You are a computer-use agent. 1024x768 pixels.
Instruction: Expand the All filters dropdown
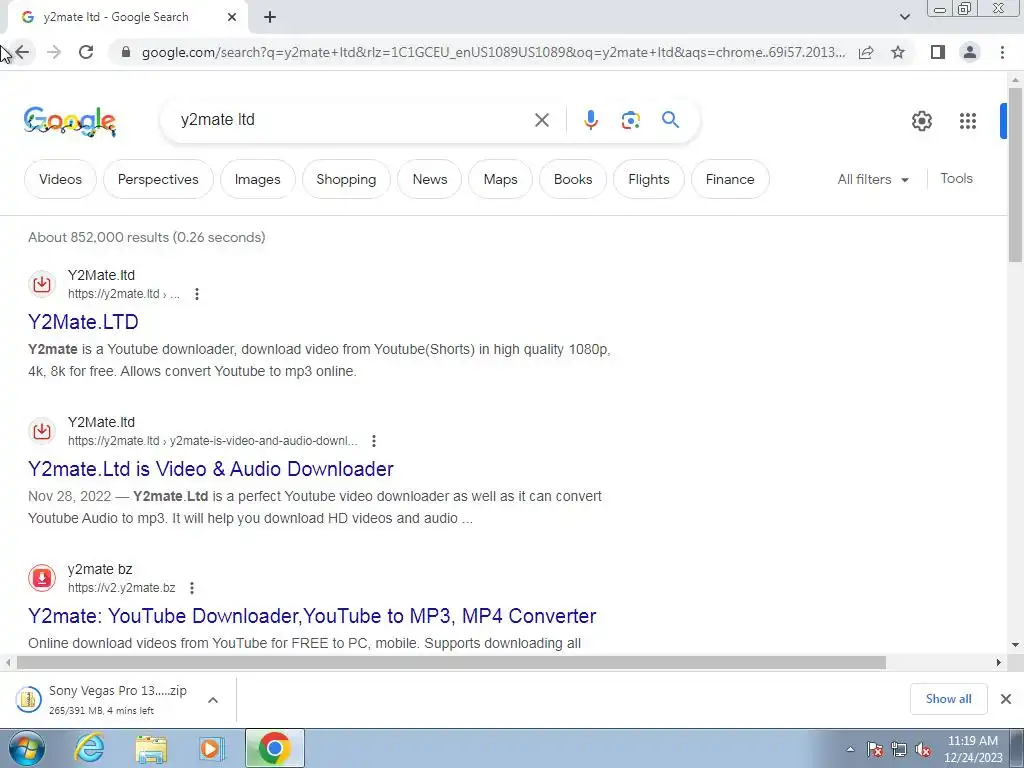pos(873,179)
